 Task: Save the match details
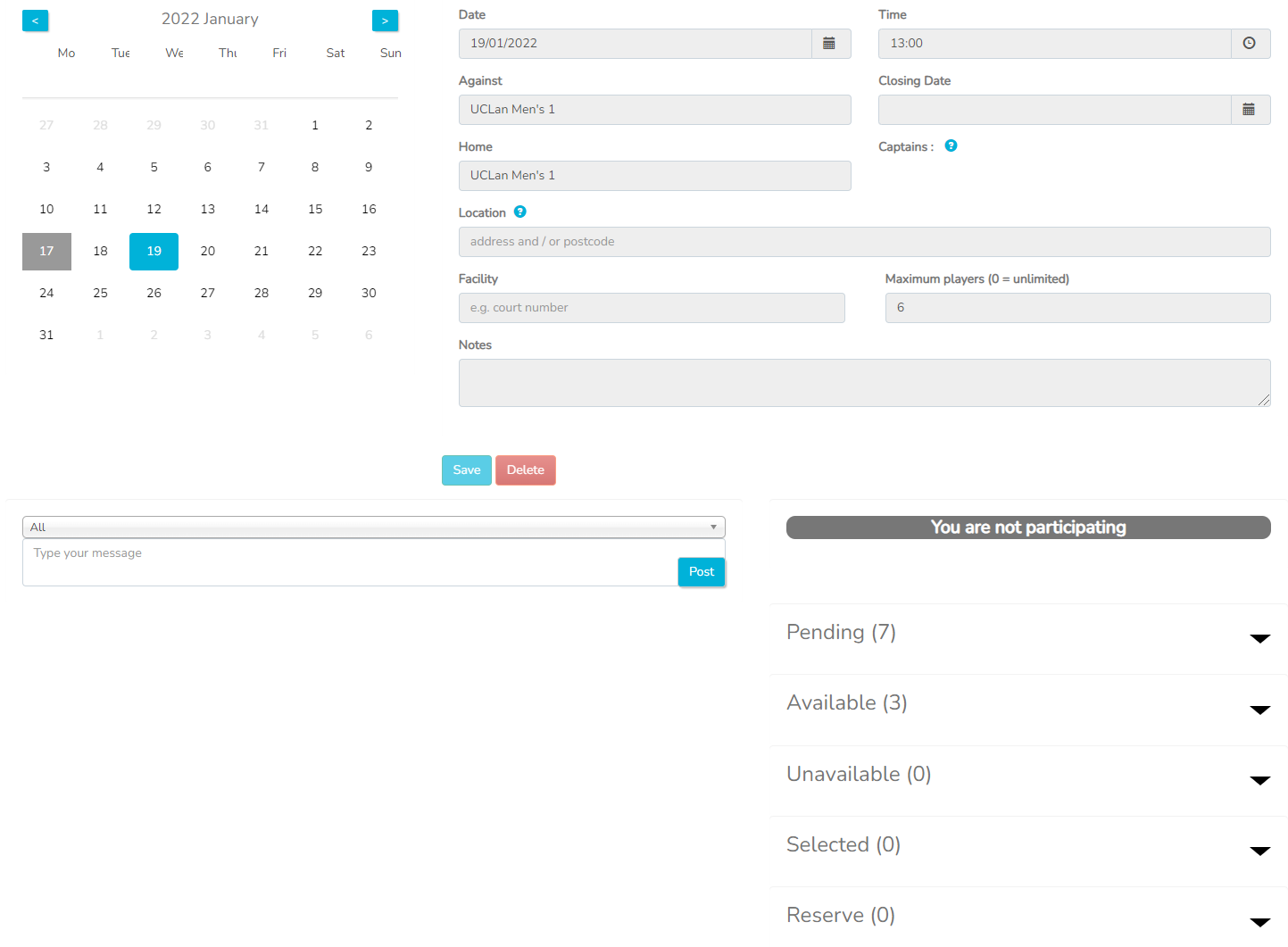click(467, 470)
